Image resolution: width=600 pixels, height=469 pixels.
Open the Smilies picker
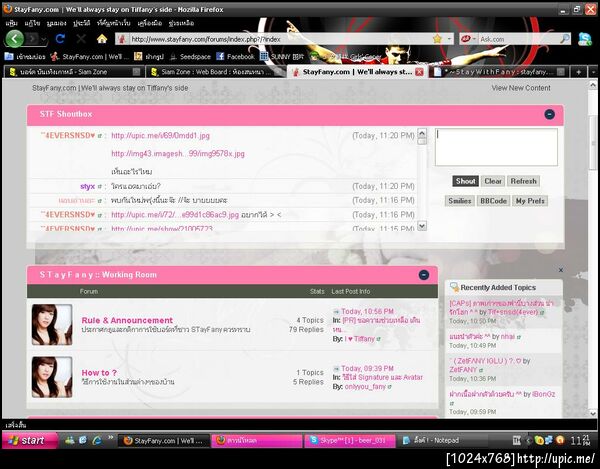[x=460, y=201]
